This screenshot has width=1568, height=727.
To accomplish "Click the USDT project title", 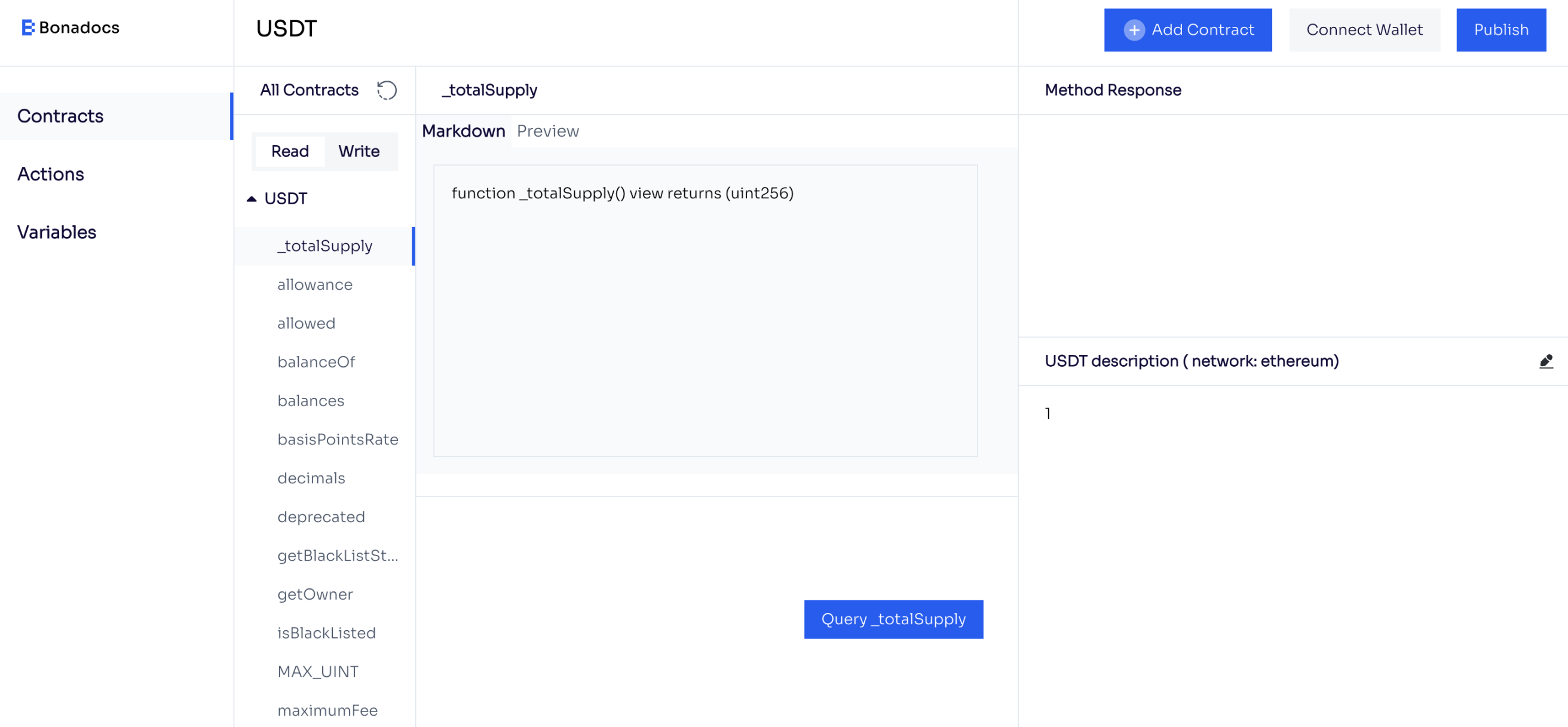I will coord(286,29).
